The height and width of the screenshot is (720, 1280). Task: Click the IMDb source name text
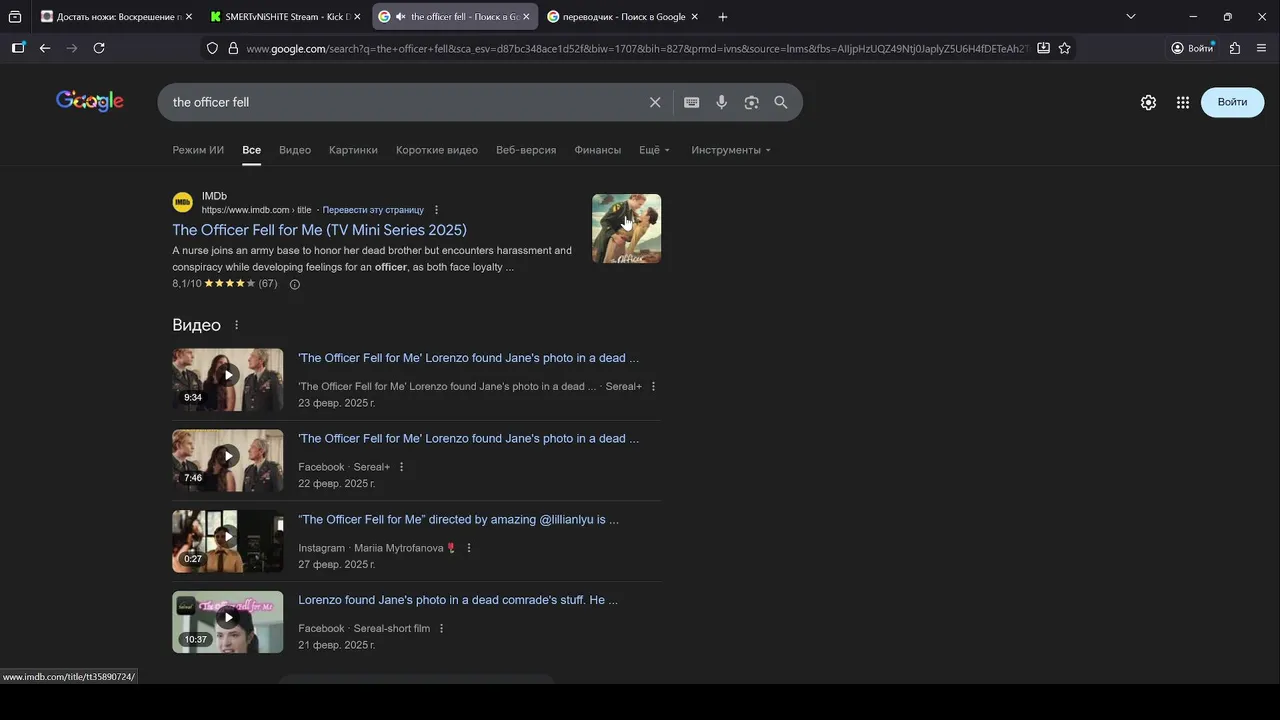coord(214,196)
